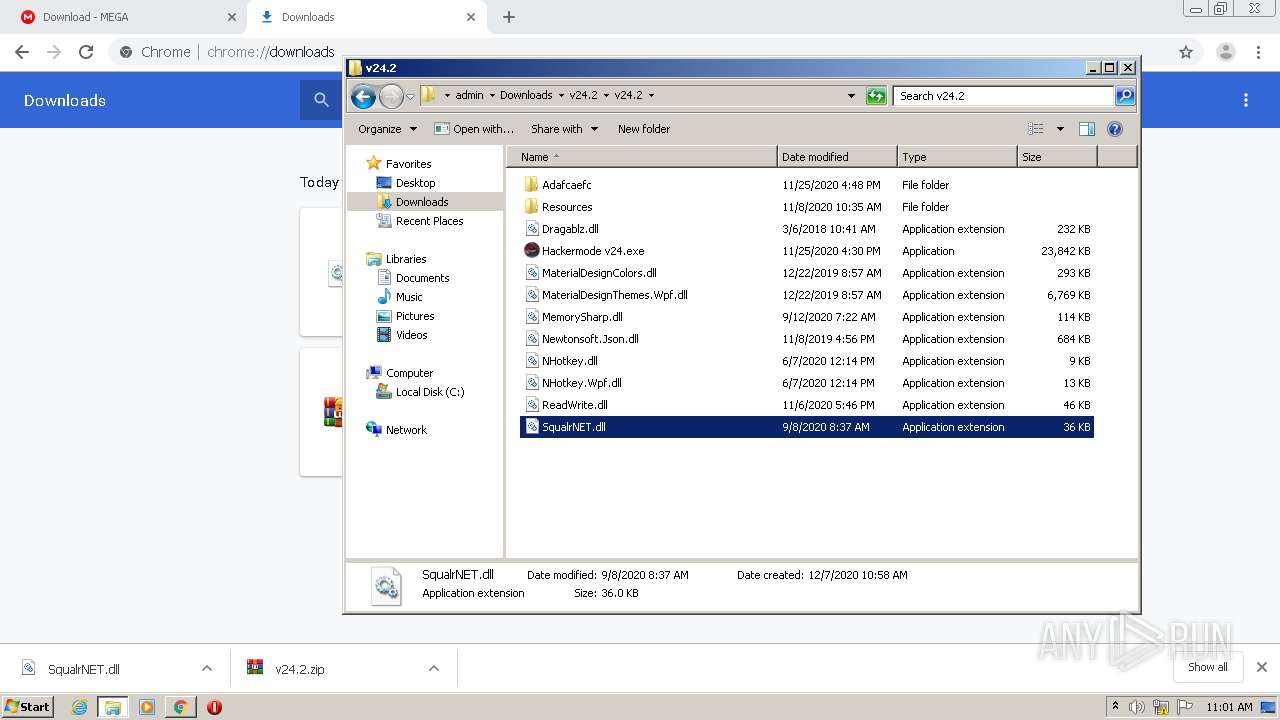Open Documents library
The width and height of the screenshot is (1280, 720).
(422, 278)
